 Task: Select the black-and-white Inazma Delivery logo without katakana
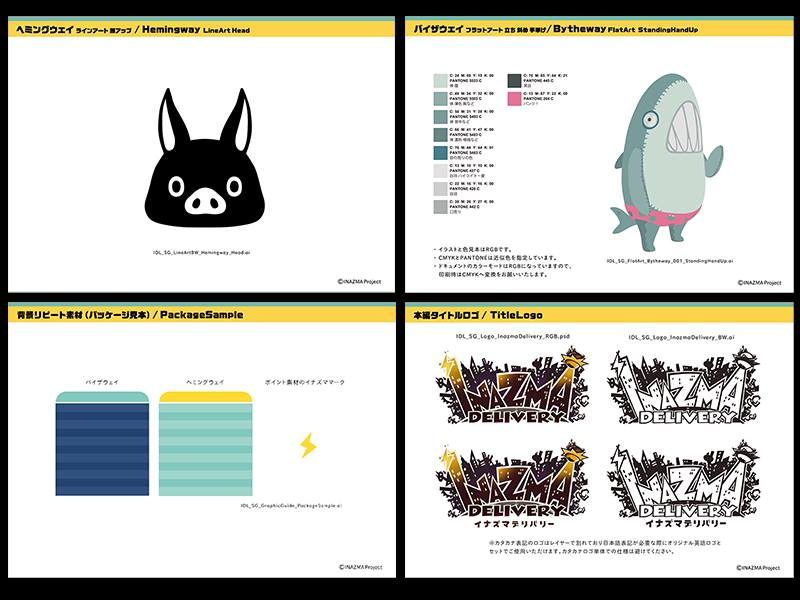(683, 385)
